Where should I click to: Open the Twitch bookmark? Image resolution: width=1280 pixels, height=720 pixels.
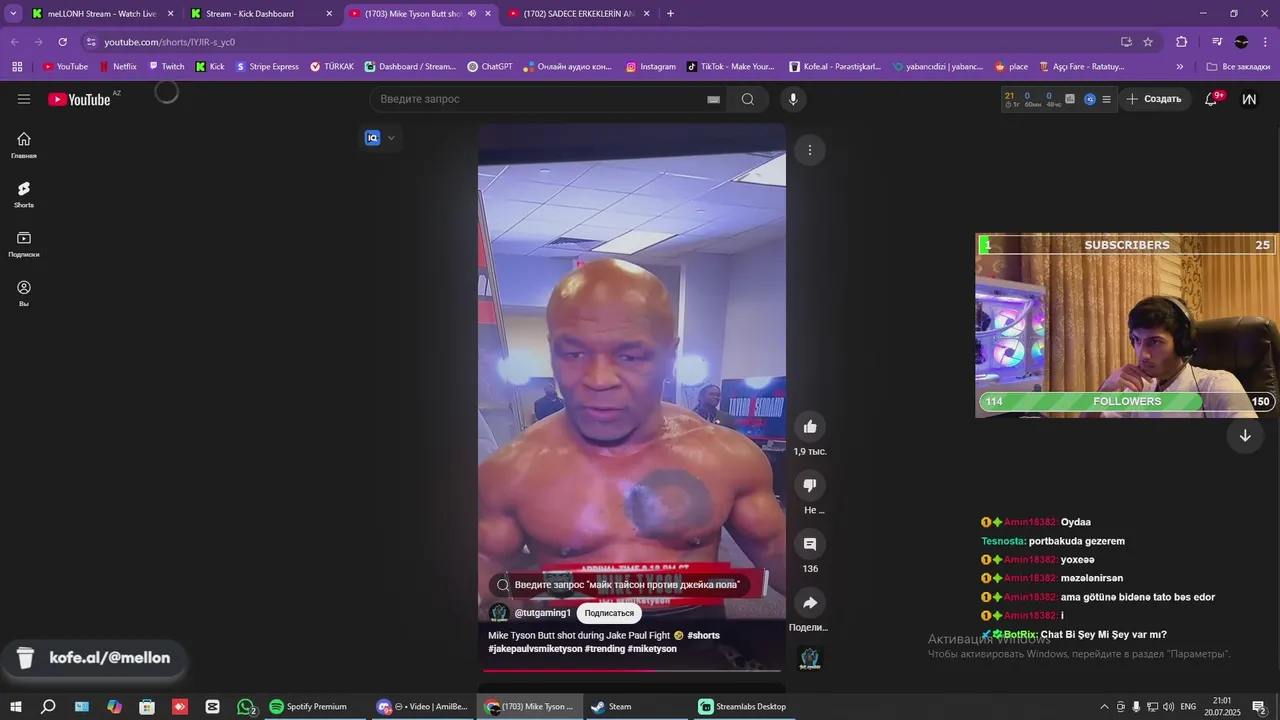tap(166, 67)
